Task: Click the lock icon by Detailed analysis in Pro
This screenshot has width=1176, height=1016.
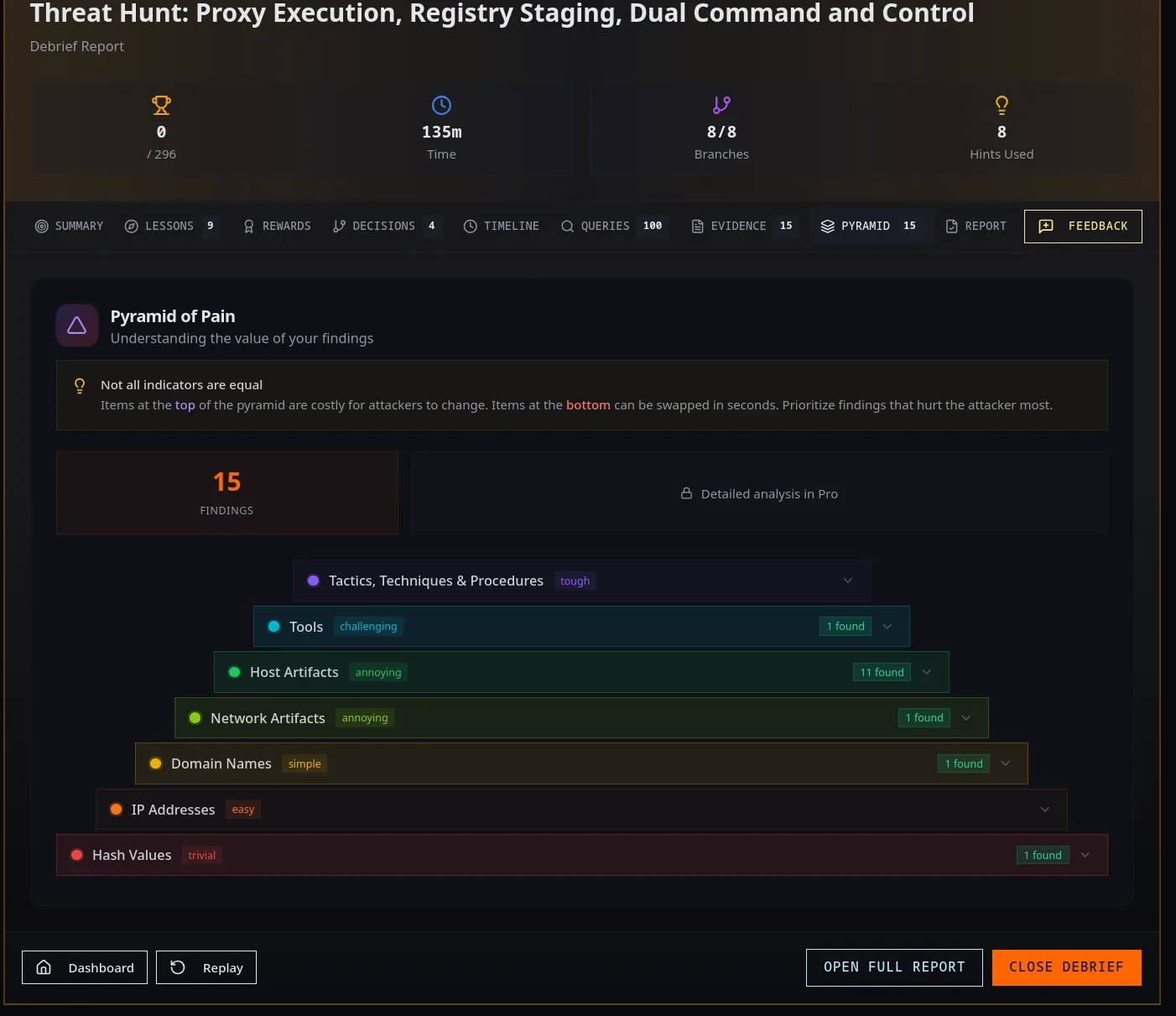Action: pyautogui.click(x=686, y=493)
